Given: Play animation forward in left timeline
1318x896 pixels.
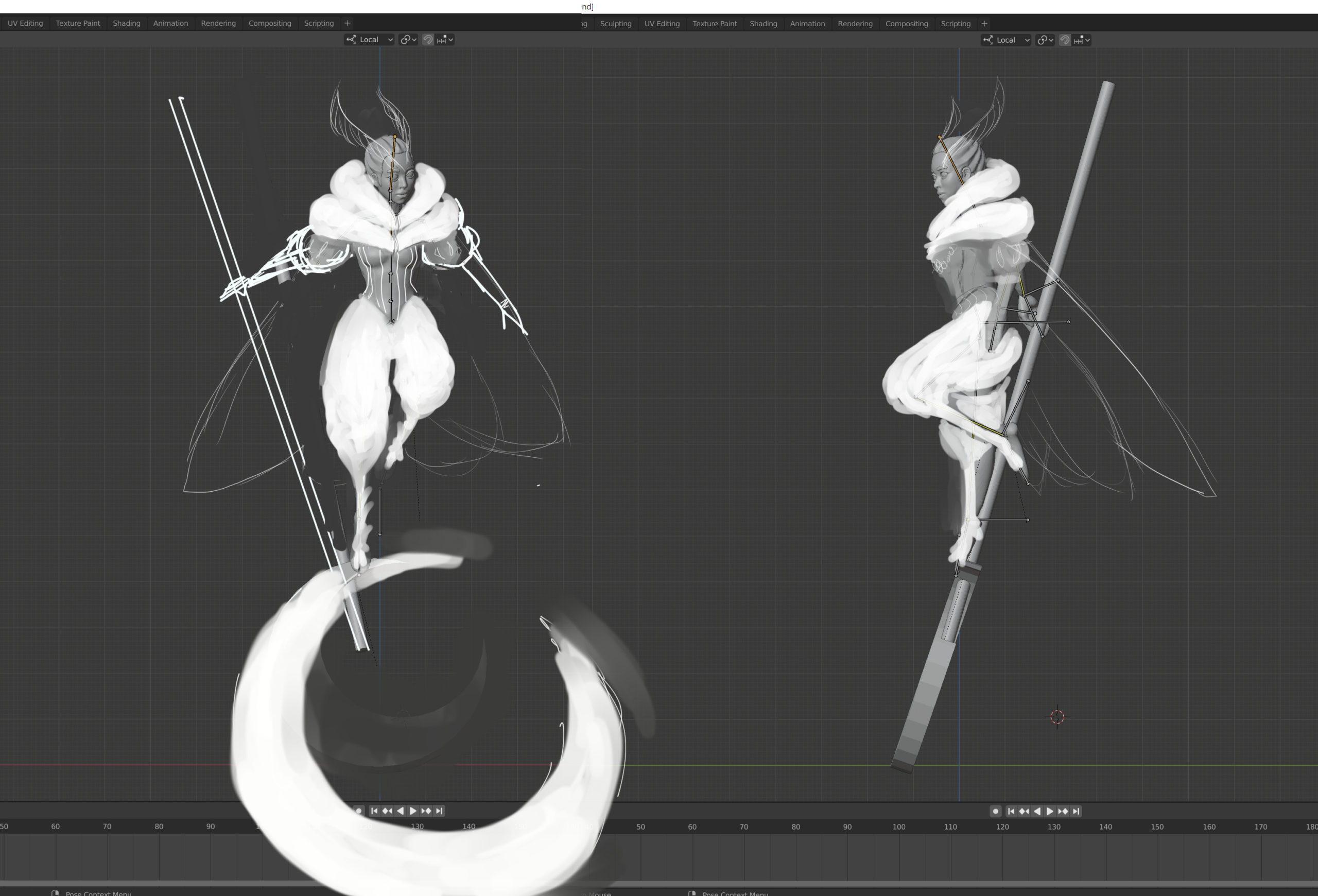Looking at the screenshot, I should pos(413,811).
